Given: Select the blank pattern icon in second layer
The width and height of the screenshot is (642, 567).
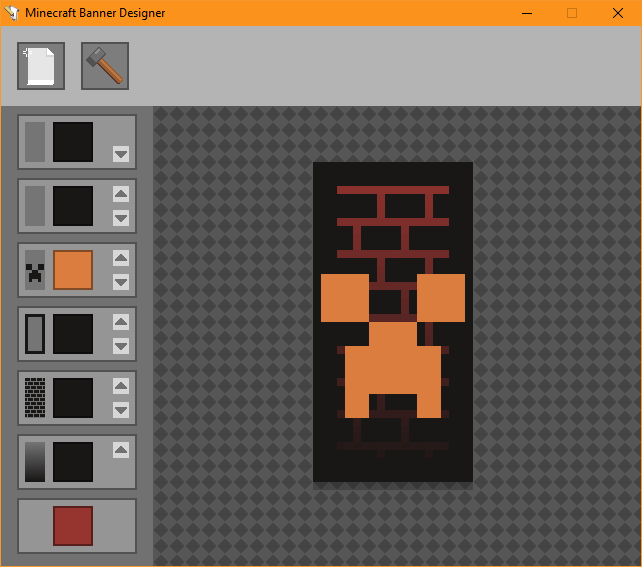Looking at the screenshot, I should (x=35, y=206).
